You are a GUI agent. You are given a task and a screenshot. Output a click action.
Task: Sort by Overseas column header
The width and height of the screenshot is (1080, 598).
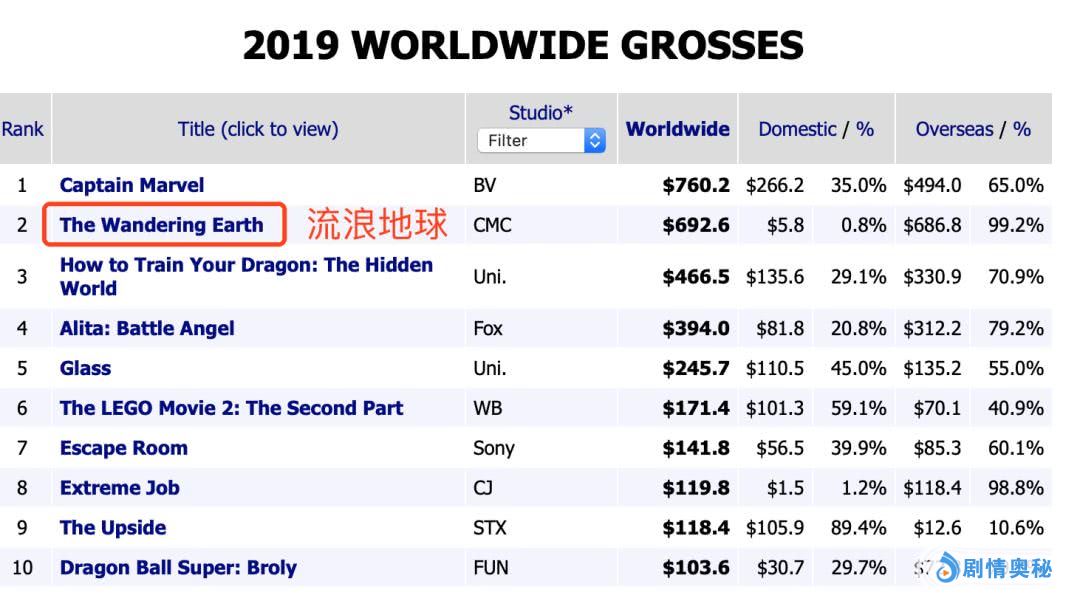(x=954, y=129)
